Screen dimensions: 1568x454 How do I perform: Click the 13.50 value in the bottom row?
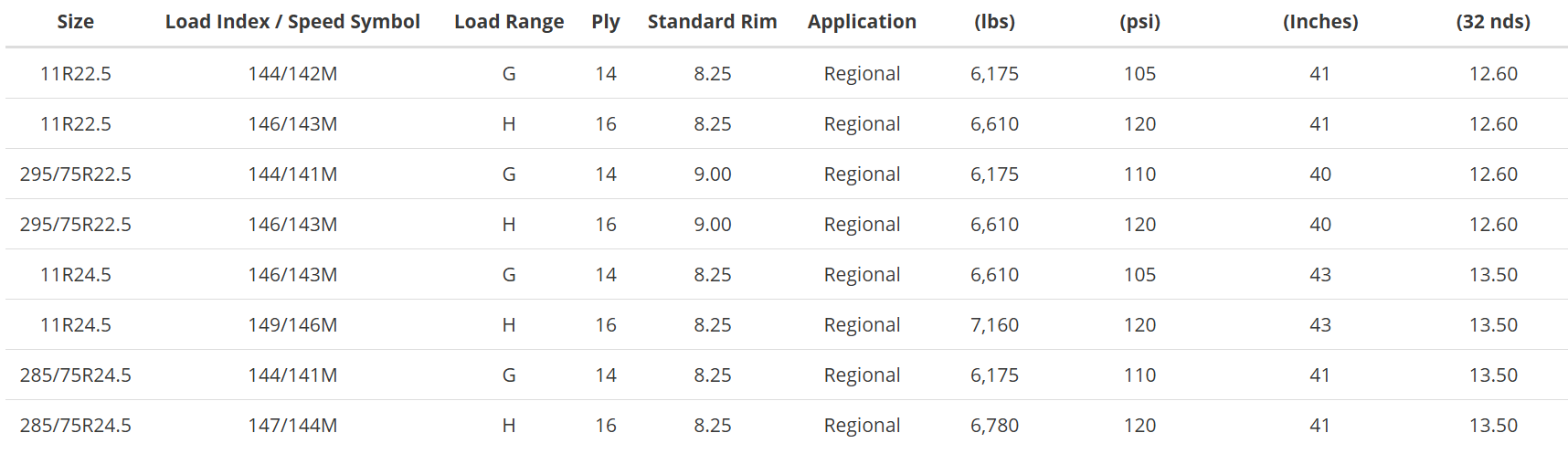point(1493,426)
